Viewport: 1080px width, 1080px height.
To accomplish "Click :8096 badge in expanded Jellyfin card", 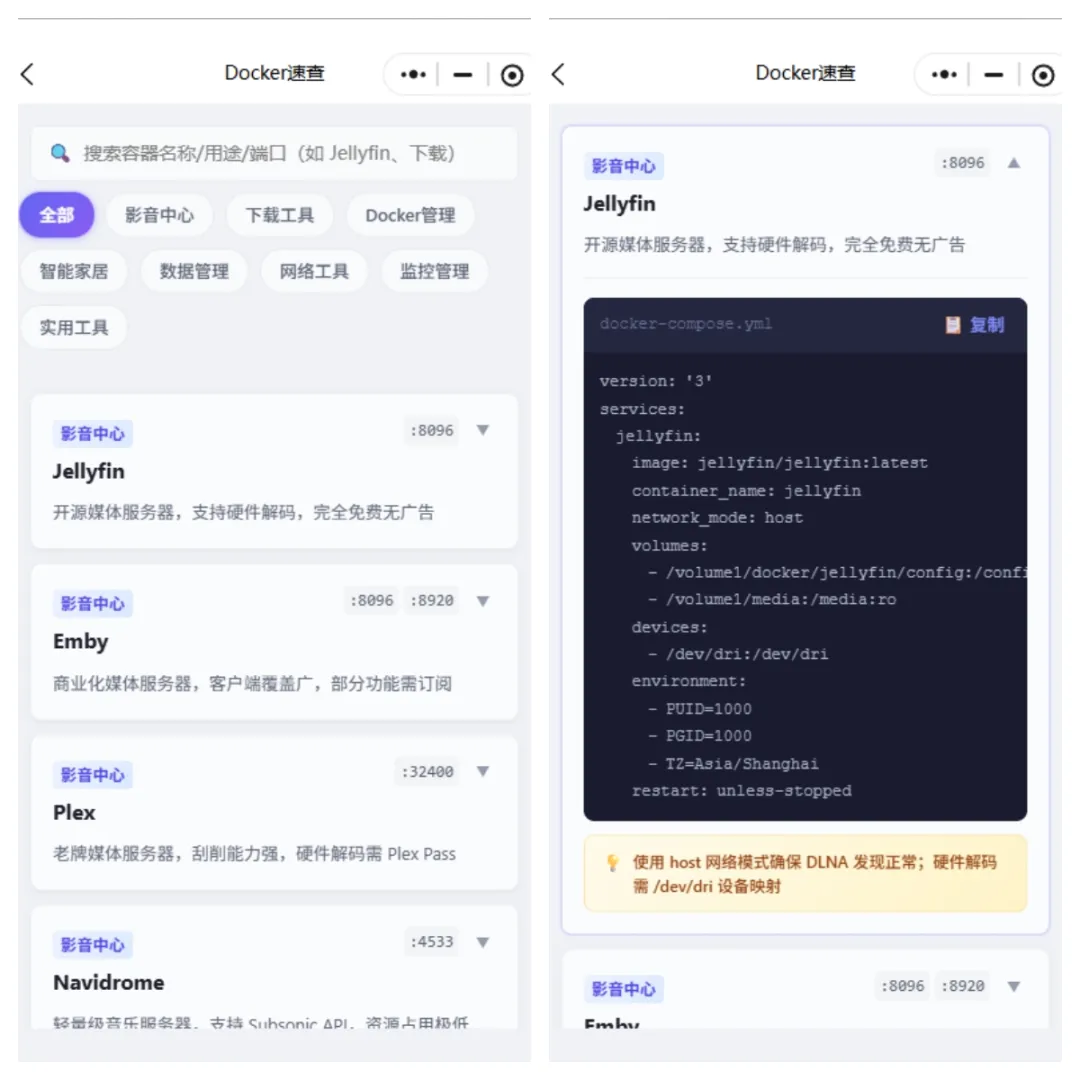I will 962,163.
